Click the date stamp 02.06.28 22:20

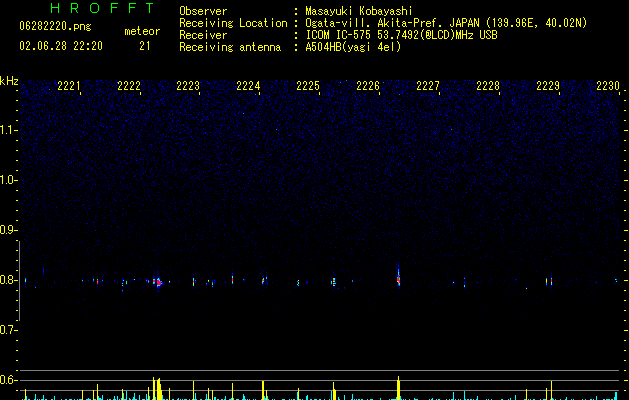point(61,46)
